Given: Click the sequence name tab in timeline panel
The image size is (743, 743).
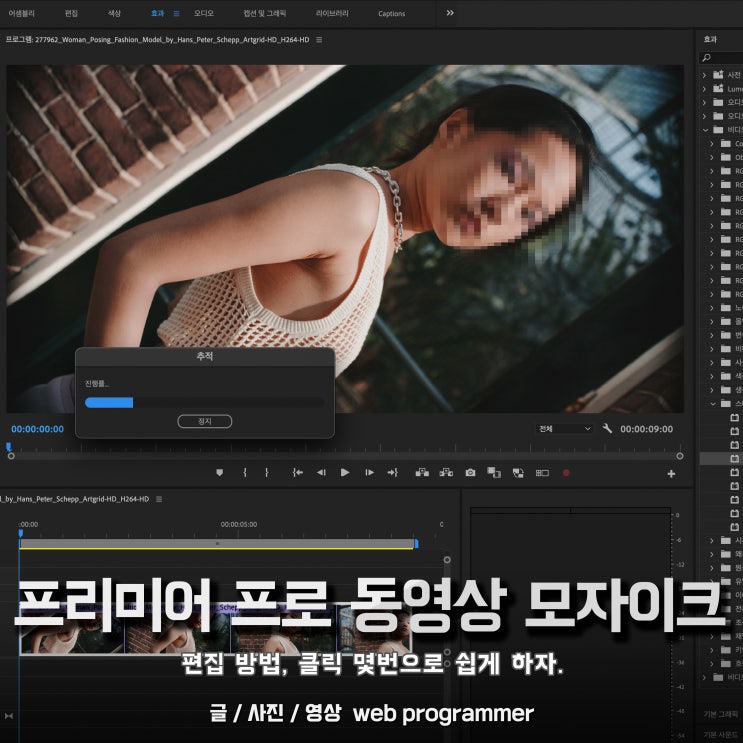Looking at the screenshot, I should pos(74,499).
